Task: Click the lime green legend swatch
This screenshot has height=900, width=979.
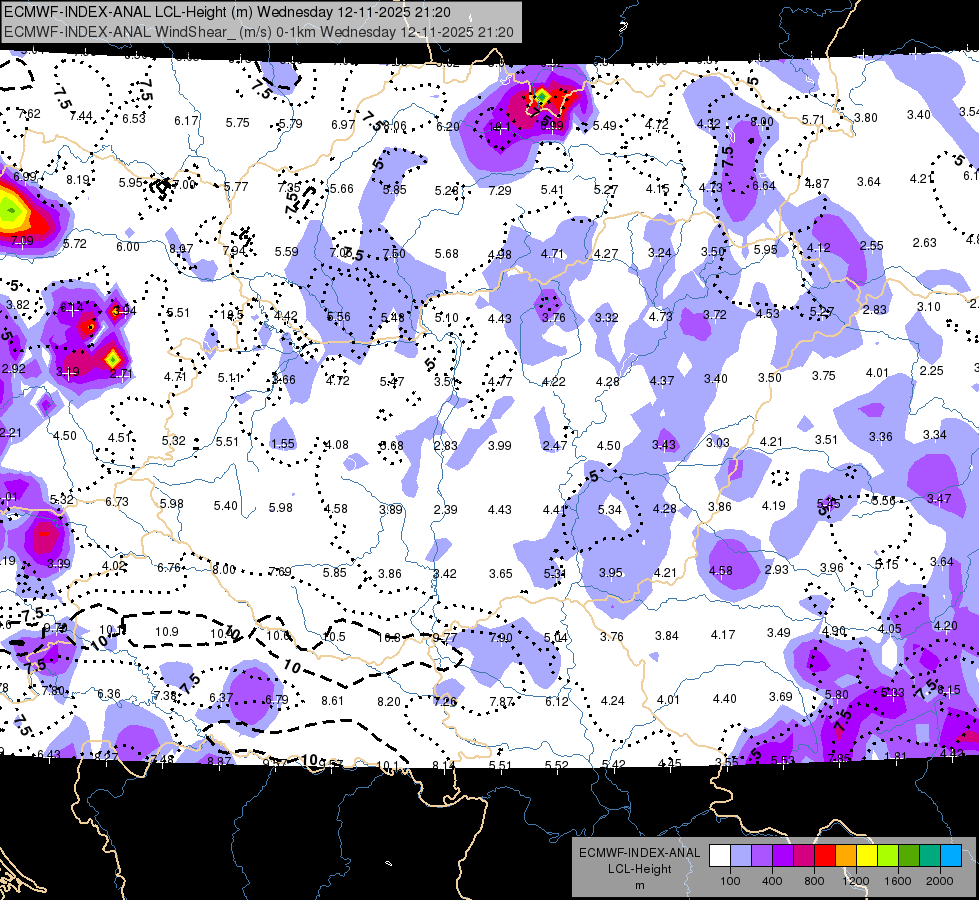Action: (888, 856)
